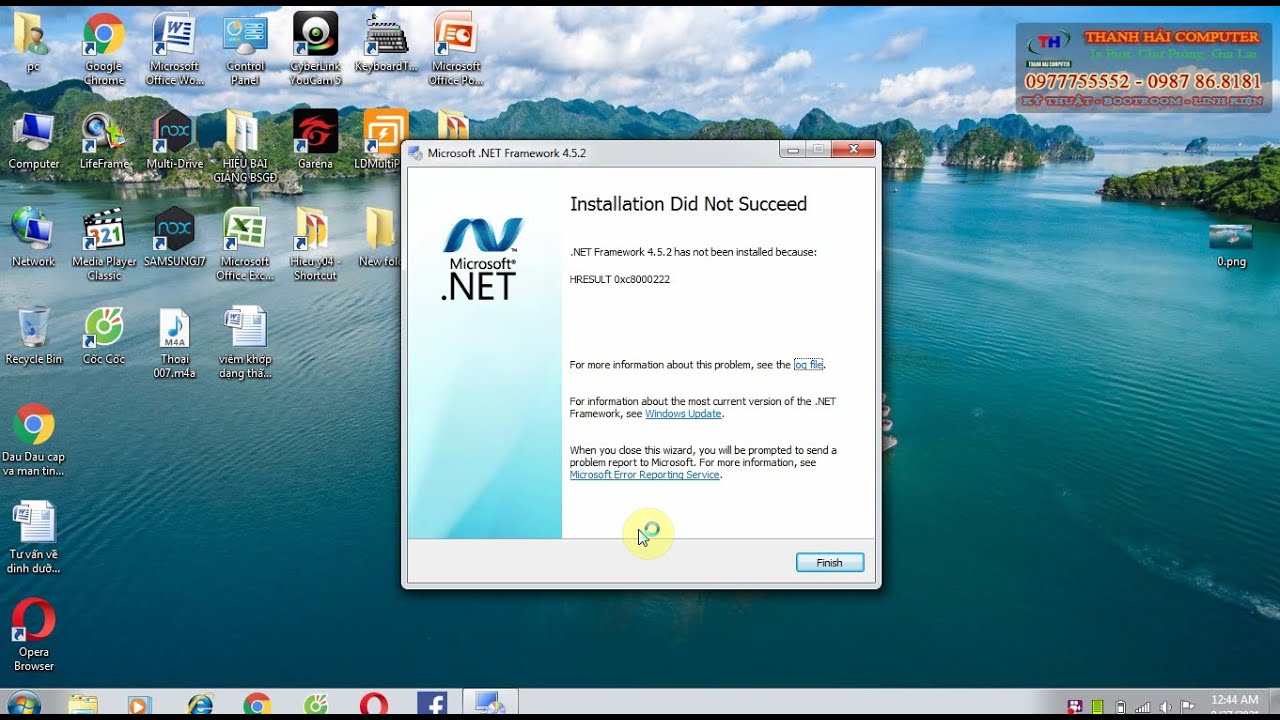The image size is (1280, 720).
Task: Open the Action Center flag icon
Action: 1186,707
